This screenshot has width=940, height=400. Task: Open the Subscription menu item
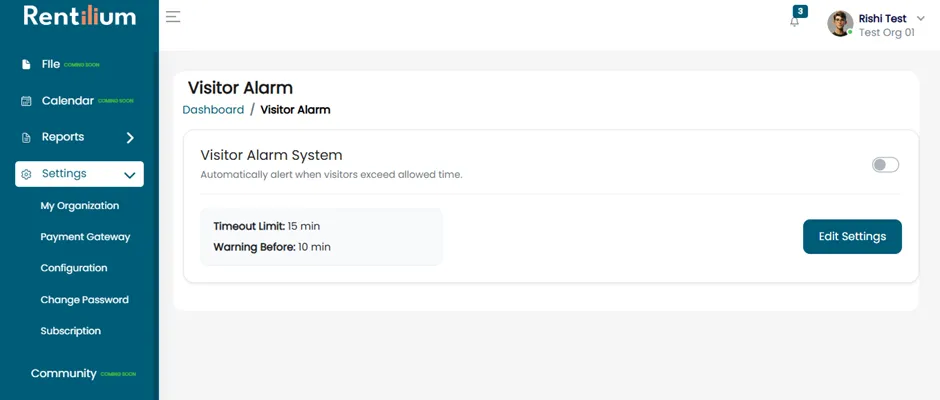[x=71, y=331]
